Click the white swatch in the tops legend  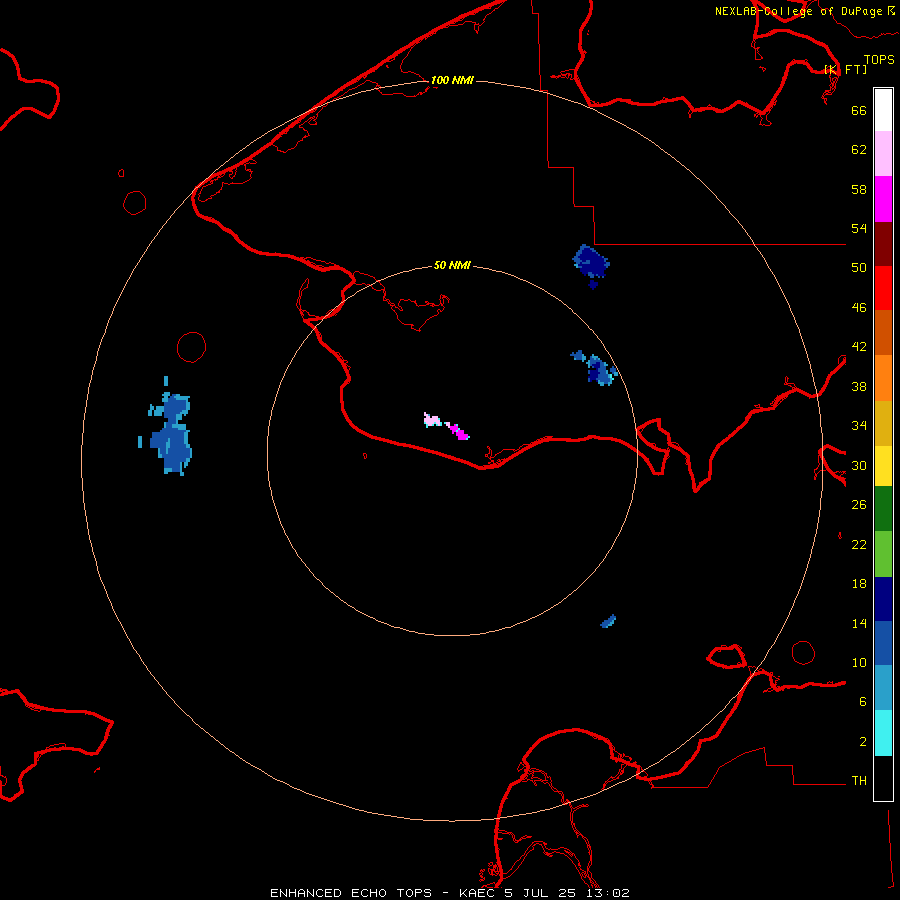click(x=883, y=110)
